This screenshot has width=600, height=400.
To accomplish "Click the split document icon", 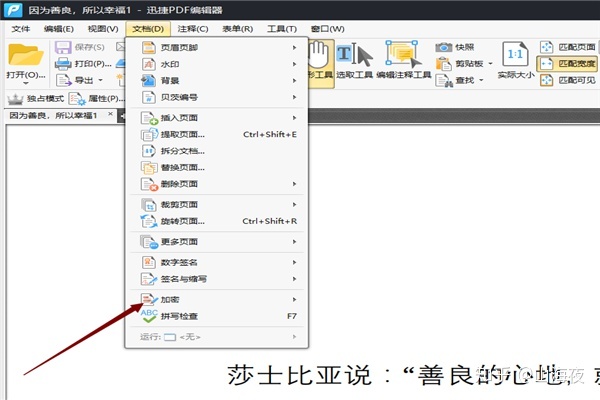I will [x=148, y=151].
